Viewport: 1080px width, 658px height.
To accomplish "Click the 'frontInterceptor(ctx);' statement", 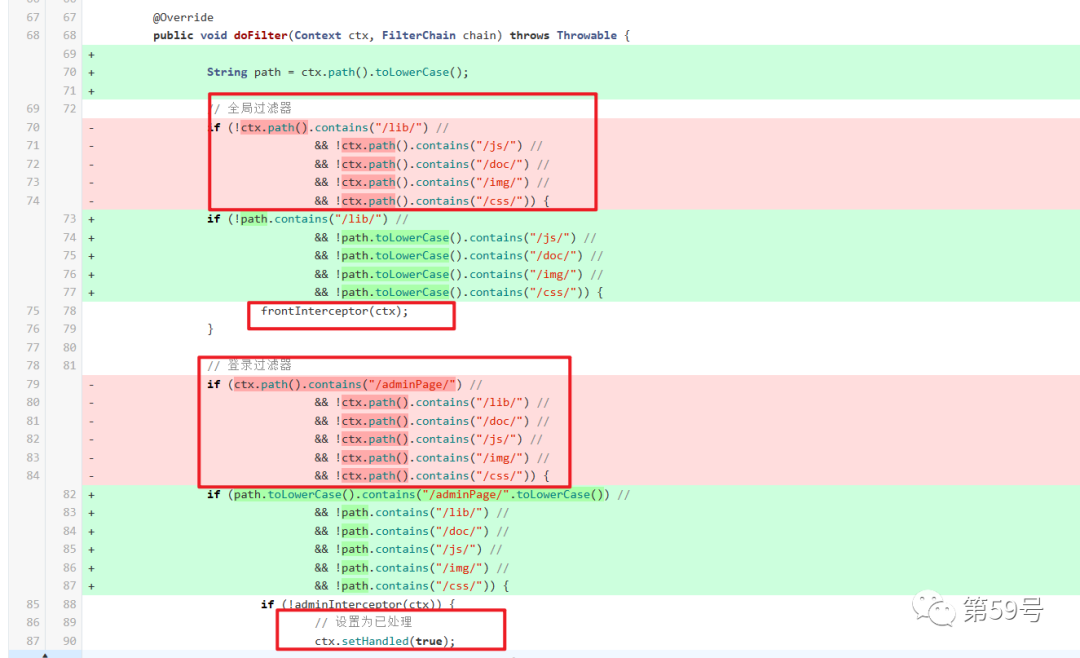I will click(335, 311).
